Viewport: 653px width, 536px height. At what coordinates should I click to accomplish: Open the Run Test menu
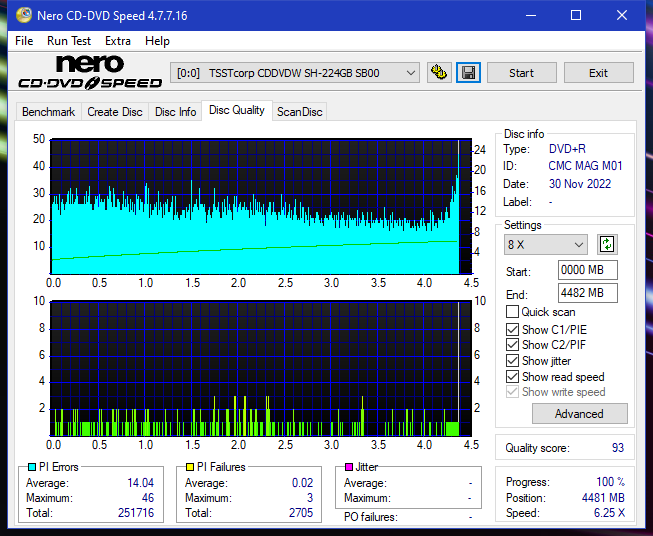(69, 41)
